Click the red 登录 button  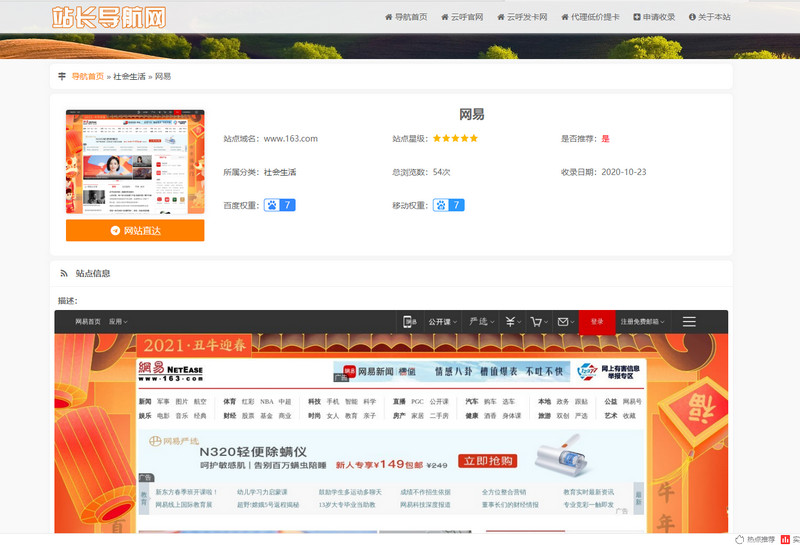coord(597,321)
